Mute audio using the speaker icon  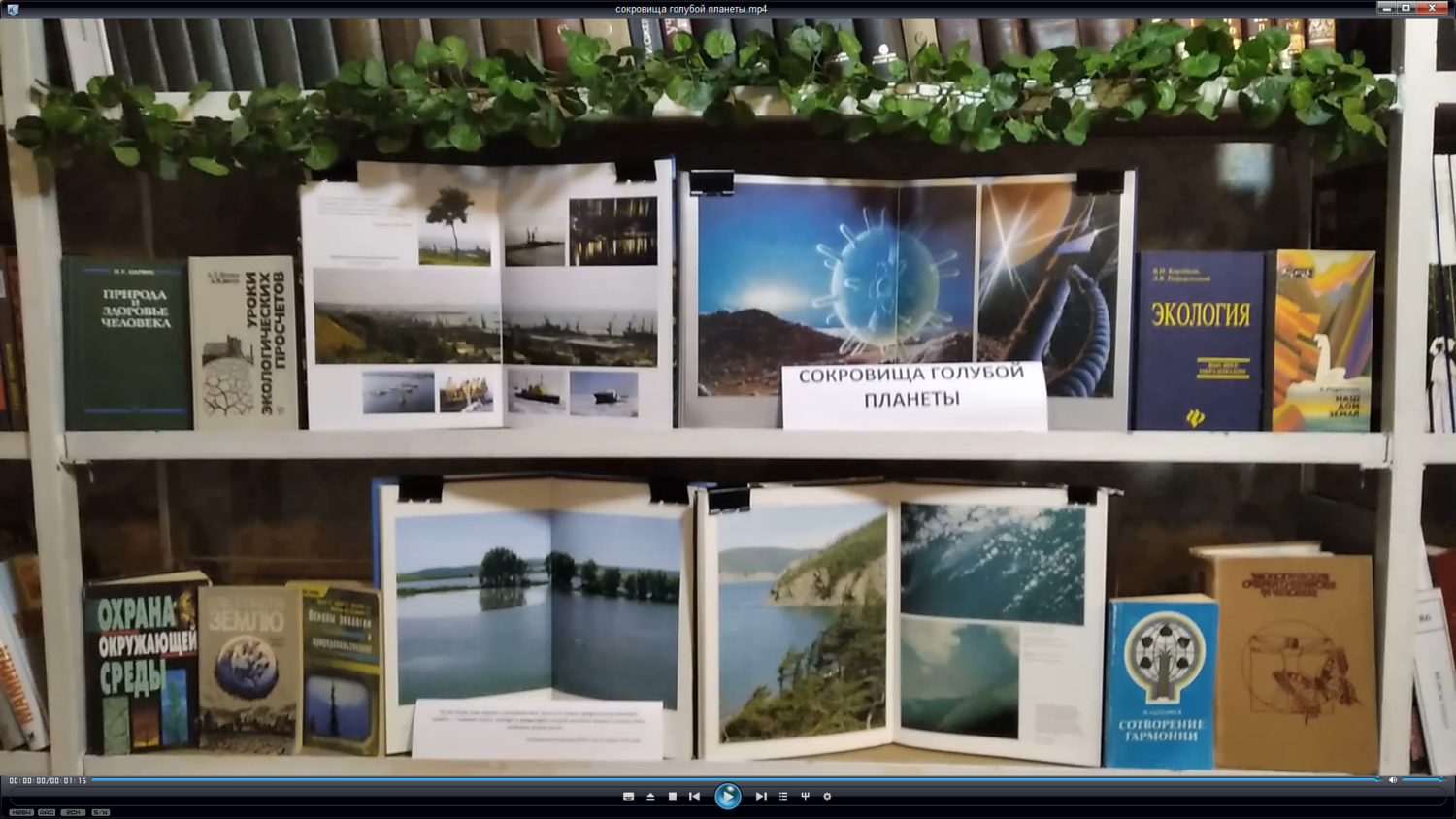tap(1393, 780)
